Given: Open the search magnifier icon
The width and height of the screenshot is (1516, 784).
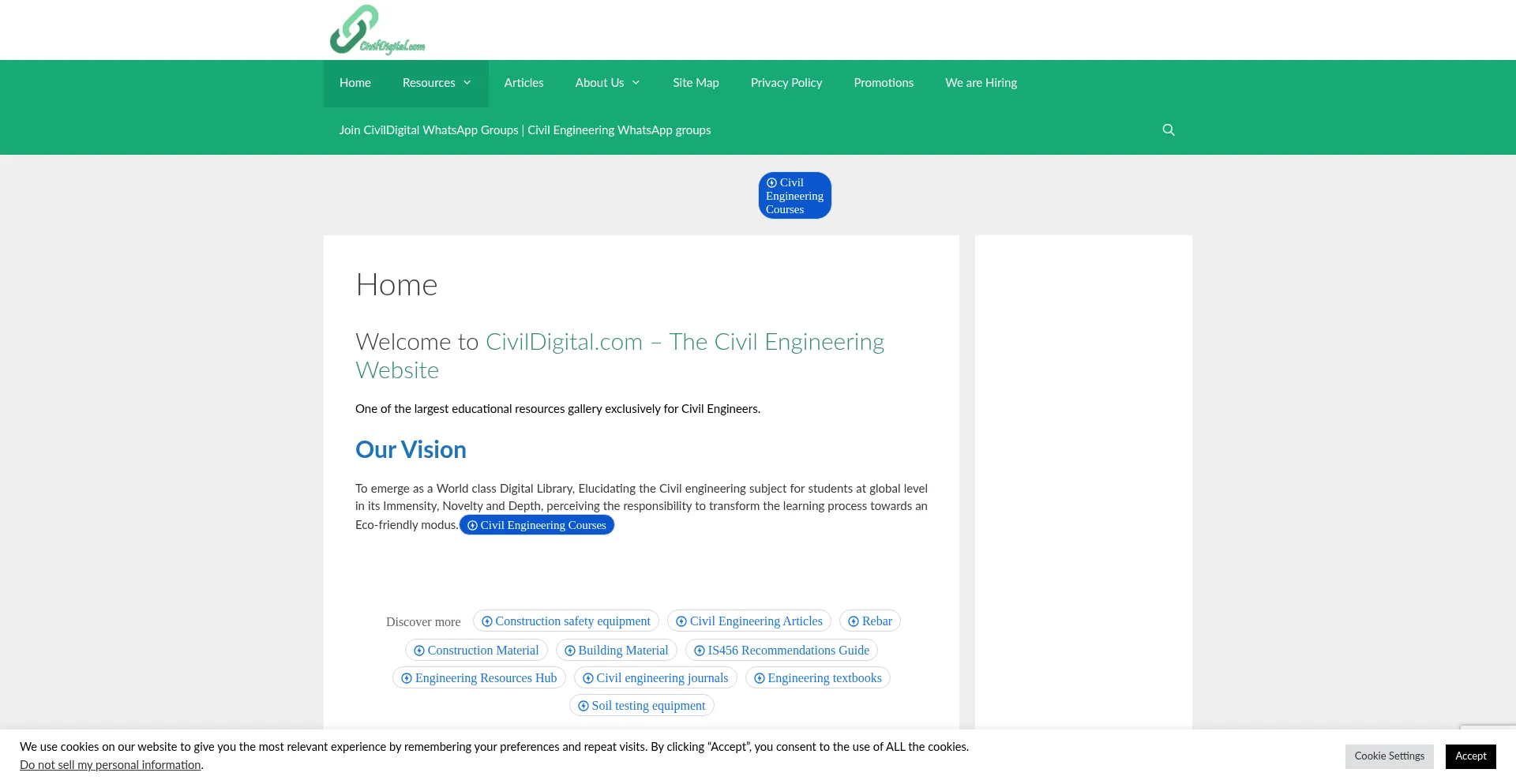Looking at the screenshot, I should [1169, 130].
